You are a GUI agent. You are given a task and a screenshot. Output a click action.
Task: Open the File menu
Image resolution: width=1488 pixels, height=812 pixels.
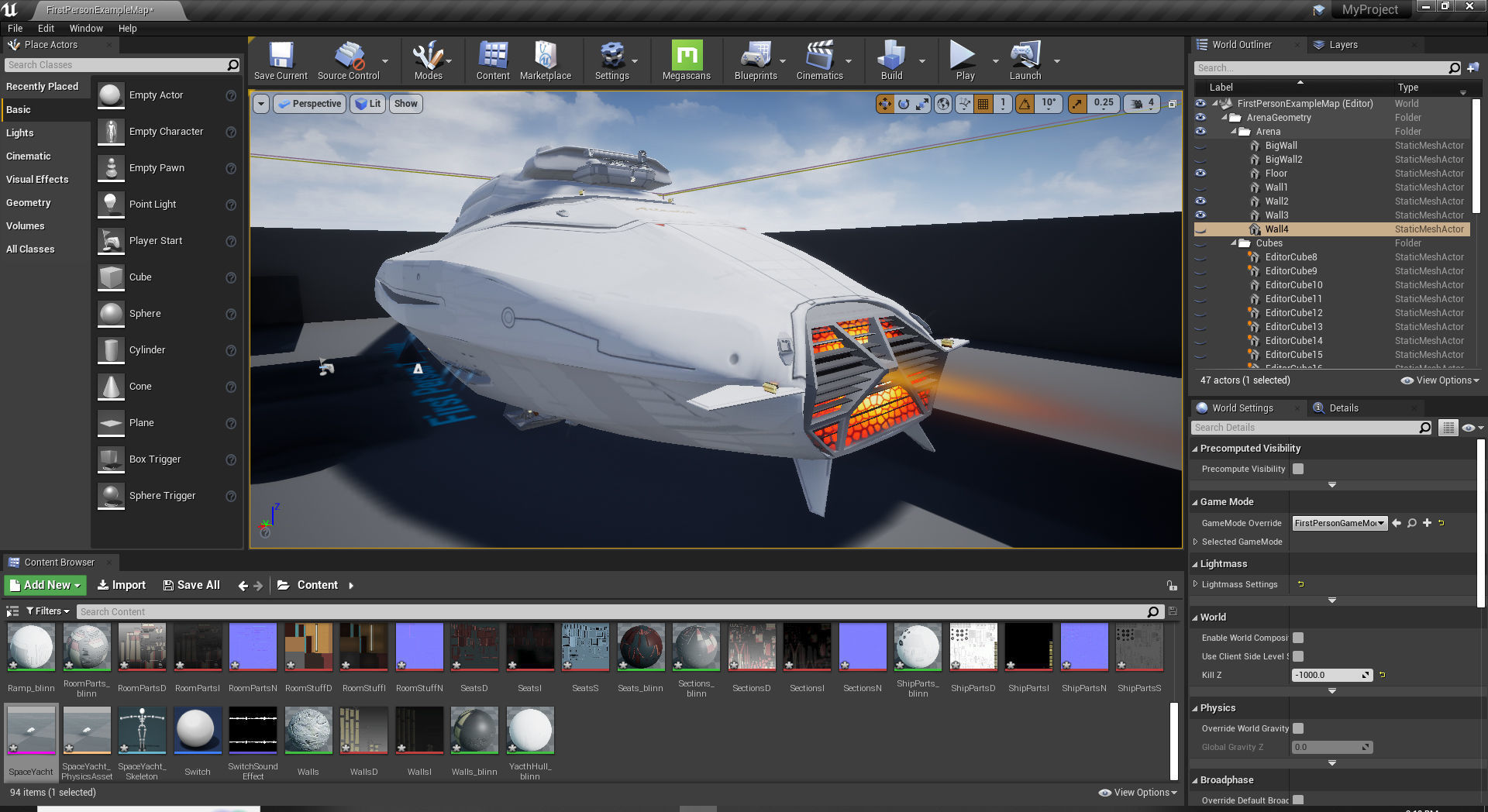click(x=15, y=28)
